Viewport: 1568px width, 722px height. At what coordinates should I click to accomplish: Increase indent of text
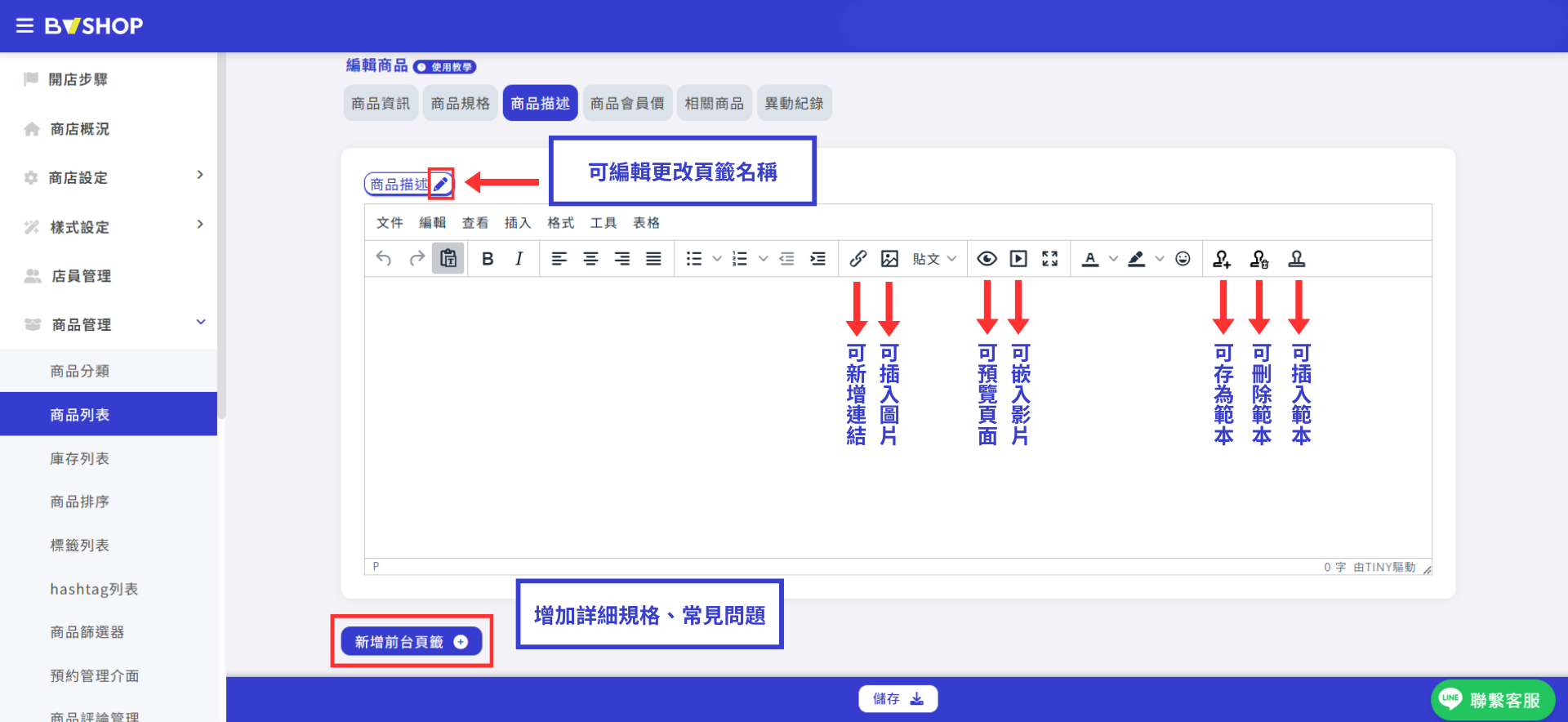[817, 259]
